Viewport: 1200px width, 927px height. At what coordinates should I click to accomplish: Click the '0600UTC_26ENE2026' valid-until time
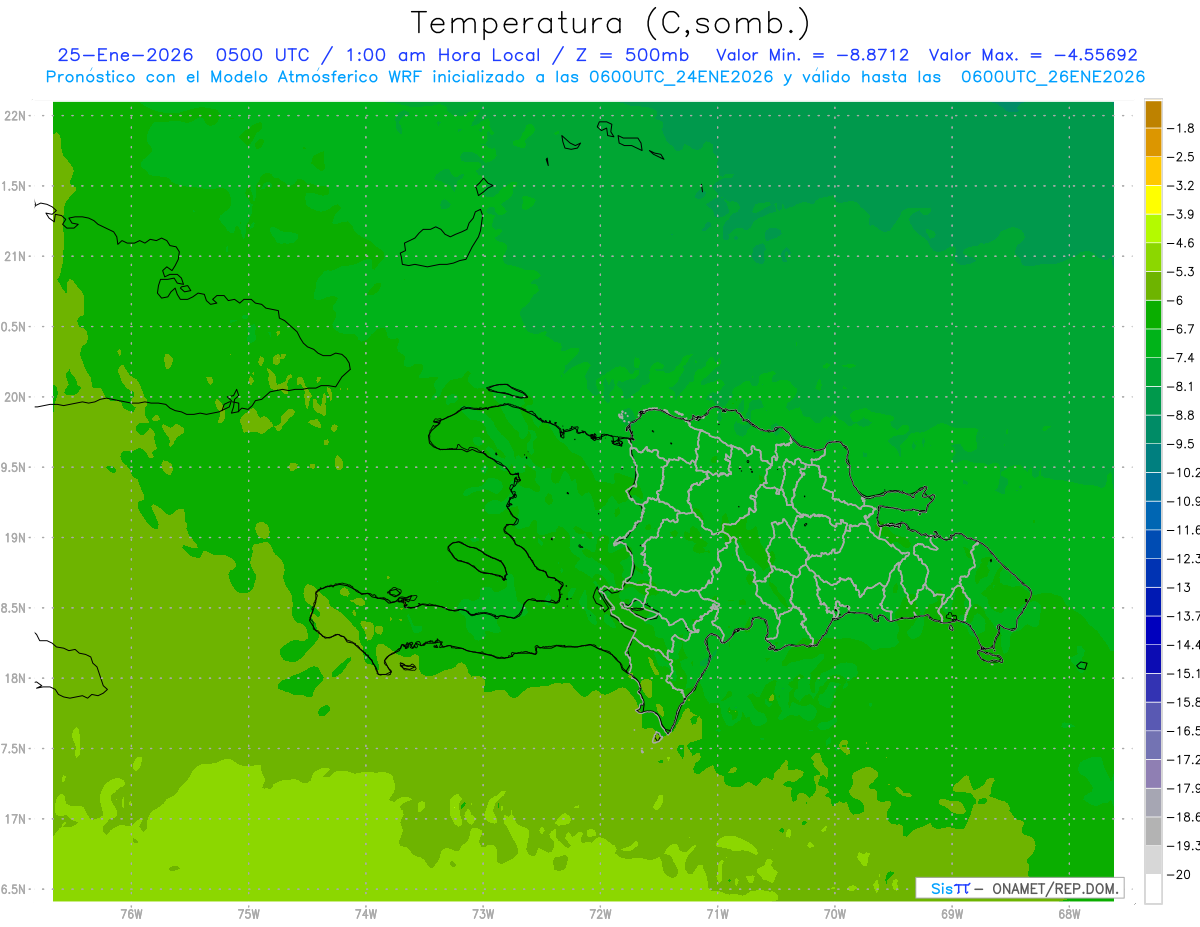(x=1052, y=77)
